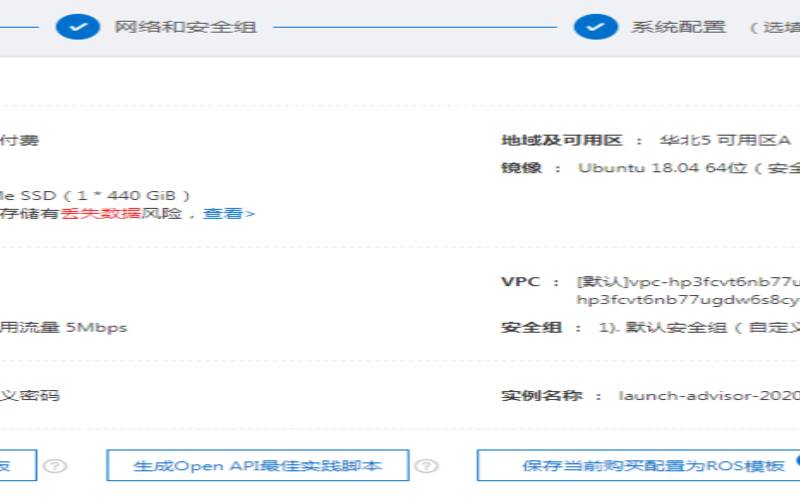Open help icon left of the 生成Open API button

pyautogui.click(x=55, y=466)
